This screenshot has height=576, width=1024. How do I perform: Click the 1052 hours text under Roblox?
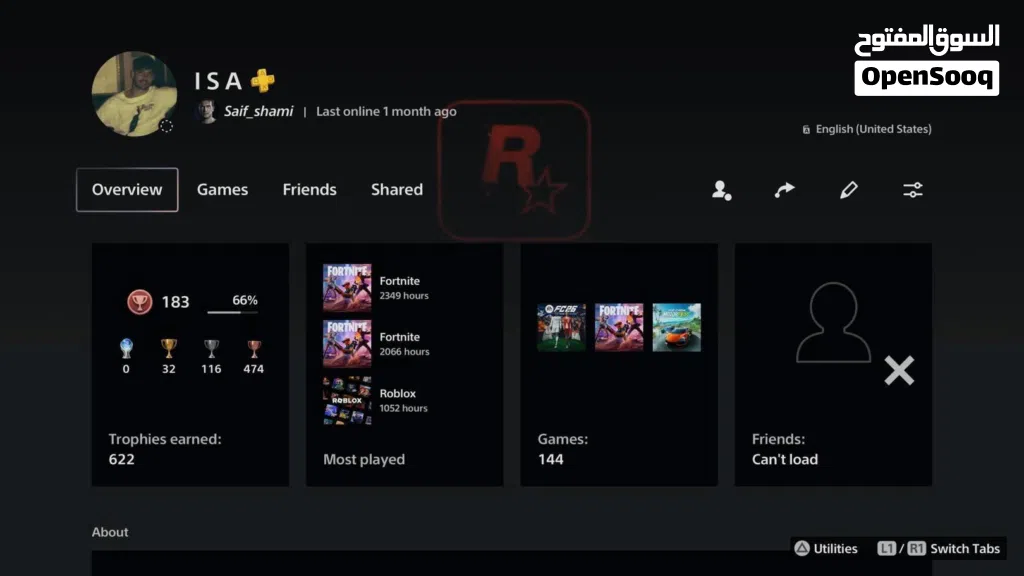click(x=404, y=408)
